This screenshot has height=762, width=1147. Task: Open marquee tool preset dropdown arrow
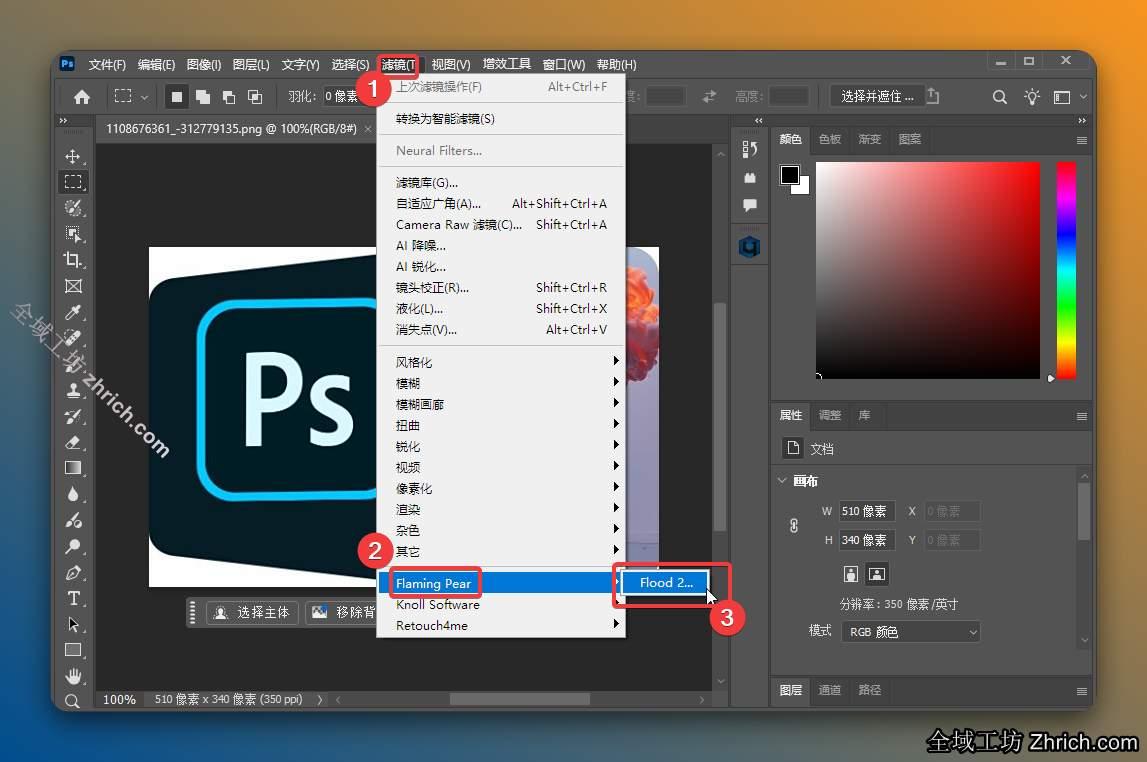tap(145, 97)
